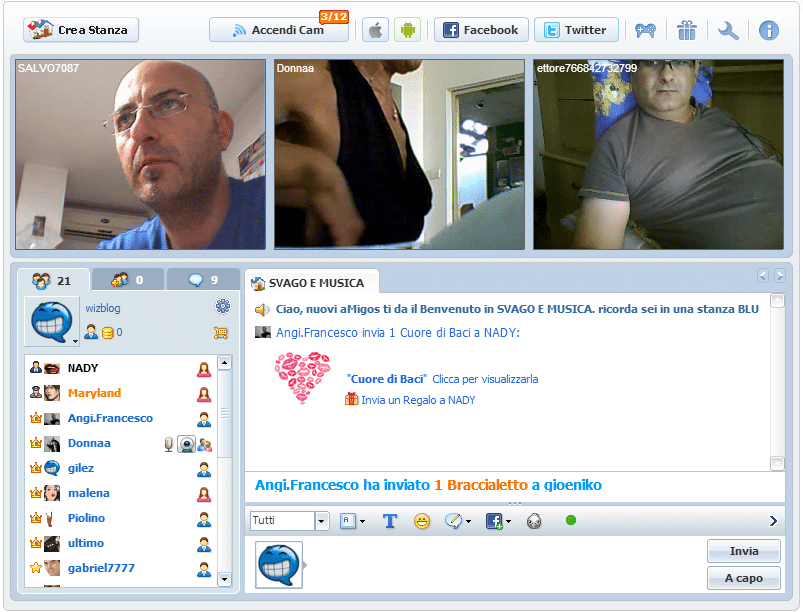
Task: Select malena in user list
Action: coord(121,493)
